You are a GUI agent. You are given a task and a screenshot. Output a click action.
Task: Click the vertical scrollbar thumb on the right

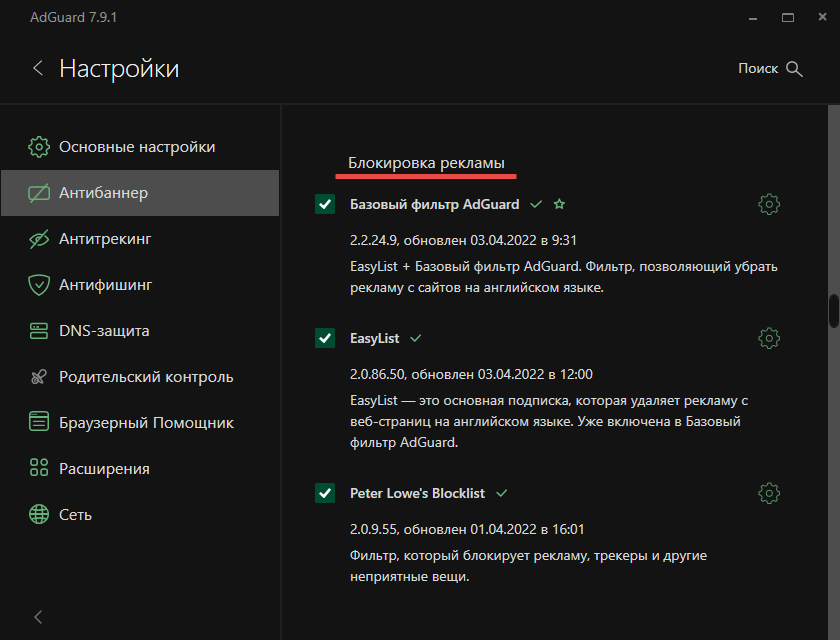(x=834, y=311)
